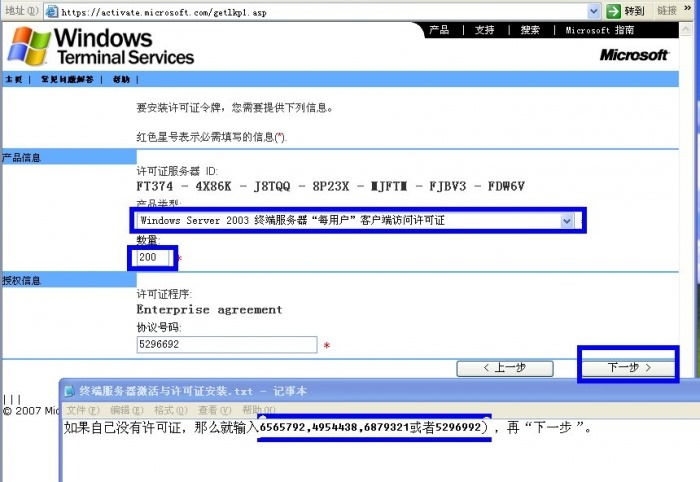Open the Notepad 查看 menu
This screenshot has width=700, height=482.
(x=214, y=410)
